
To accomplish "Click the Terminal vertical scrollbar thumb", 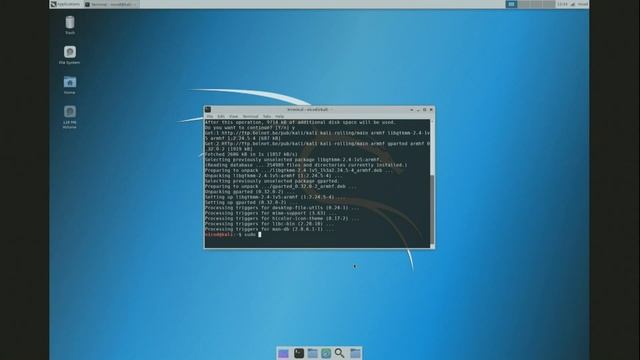I will point(432,209).
